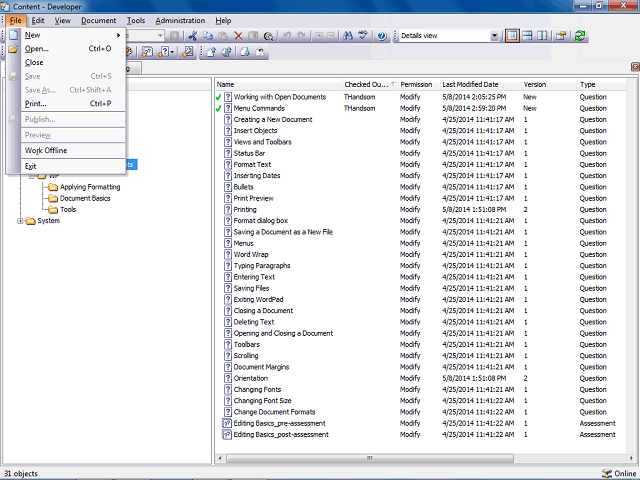Click the horizontal scrollbar right arrow
640x480 pixels.
631,458
